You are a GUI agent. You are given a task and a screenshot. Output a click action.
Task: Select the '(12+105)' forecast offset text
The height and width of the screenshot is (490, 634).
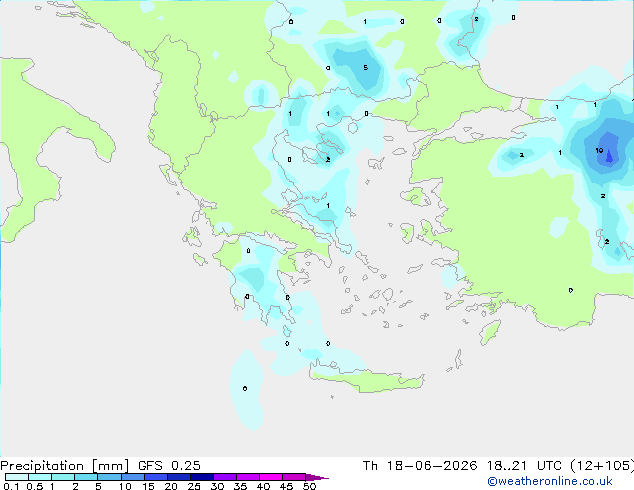(602, 466)
